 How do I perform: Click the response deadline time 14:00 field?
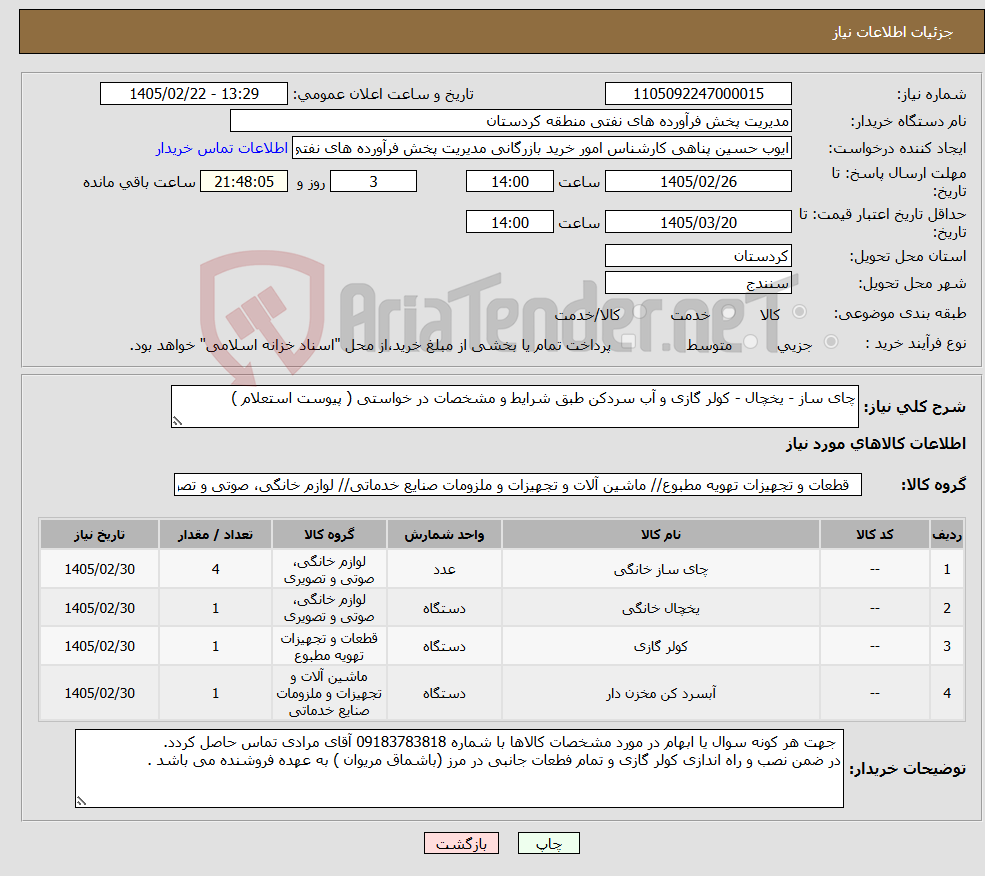(x=509, y=182)
